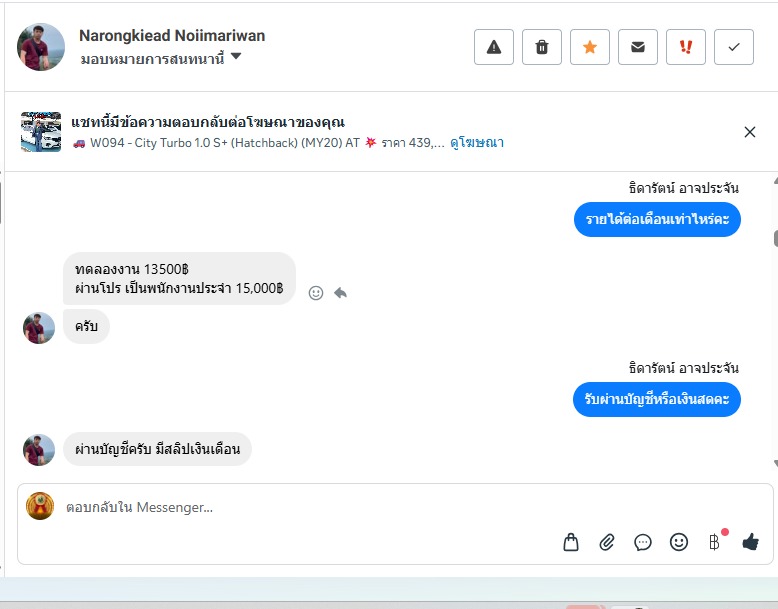
Task: React to salary message with emoji icon
Action: pos(316,293)
